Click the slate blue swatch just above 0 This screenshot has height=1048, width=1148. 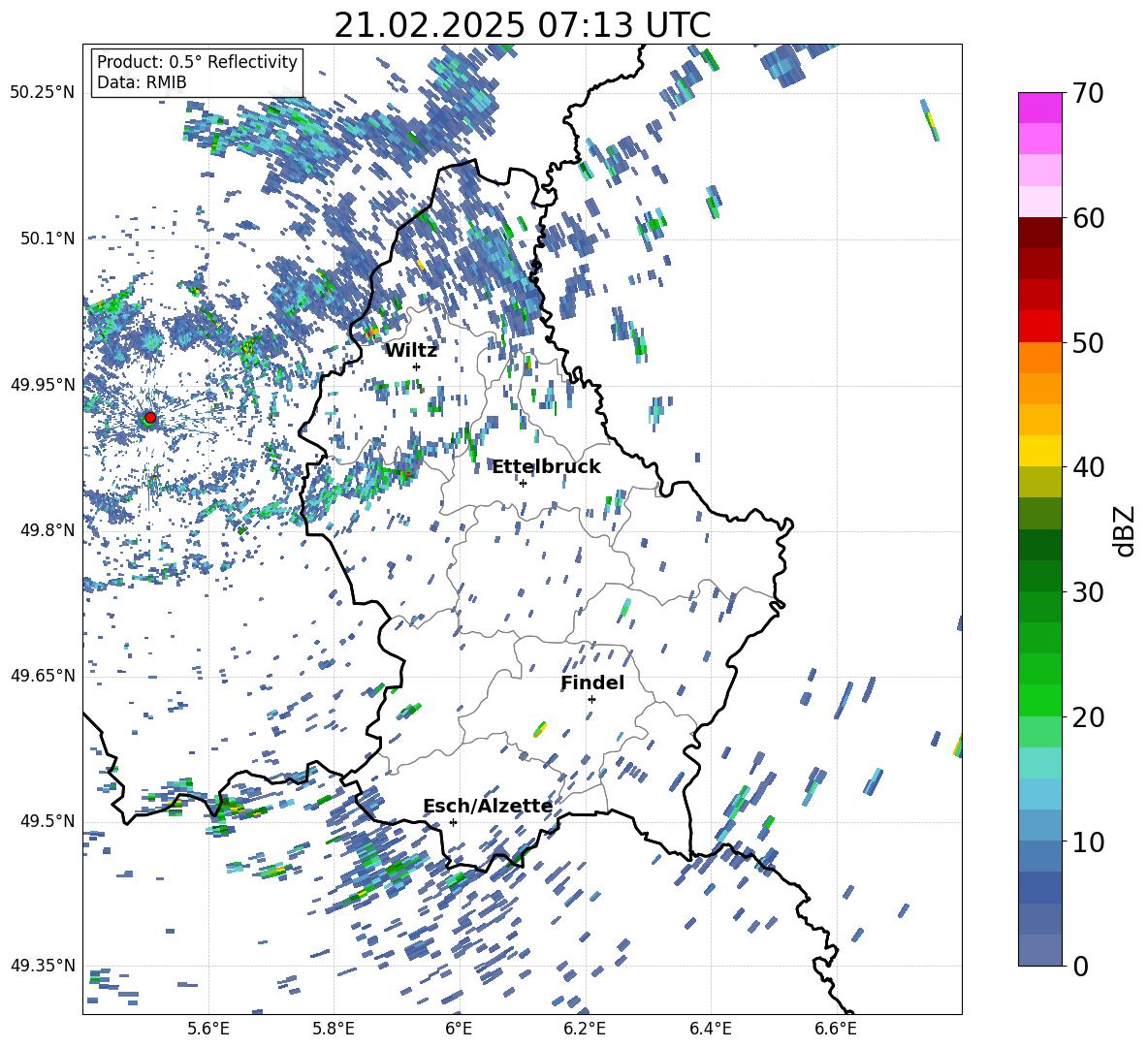click(1040, 951)
